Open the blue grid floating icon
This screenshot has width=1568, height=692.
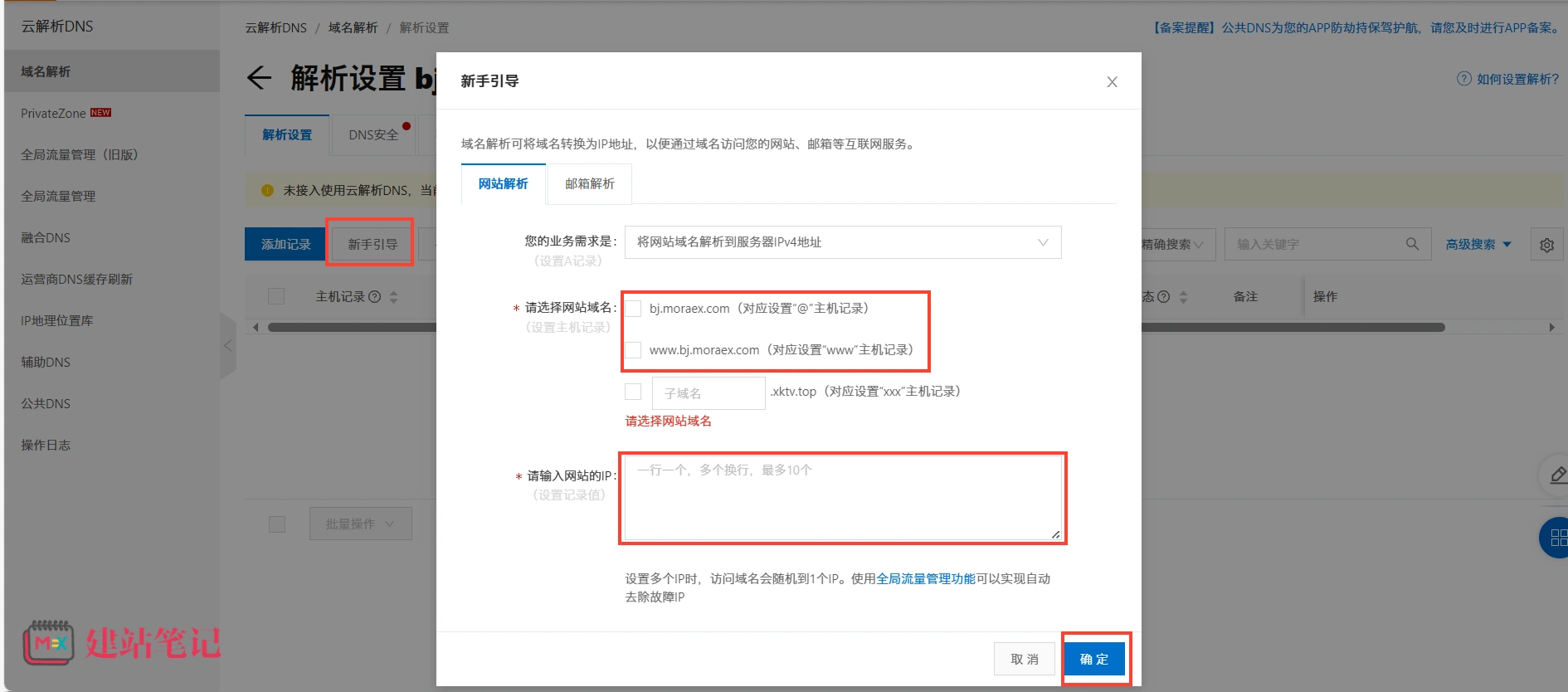pos(1556,538)
